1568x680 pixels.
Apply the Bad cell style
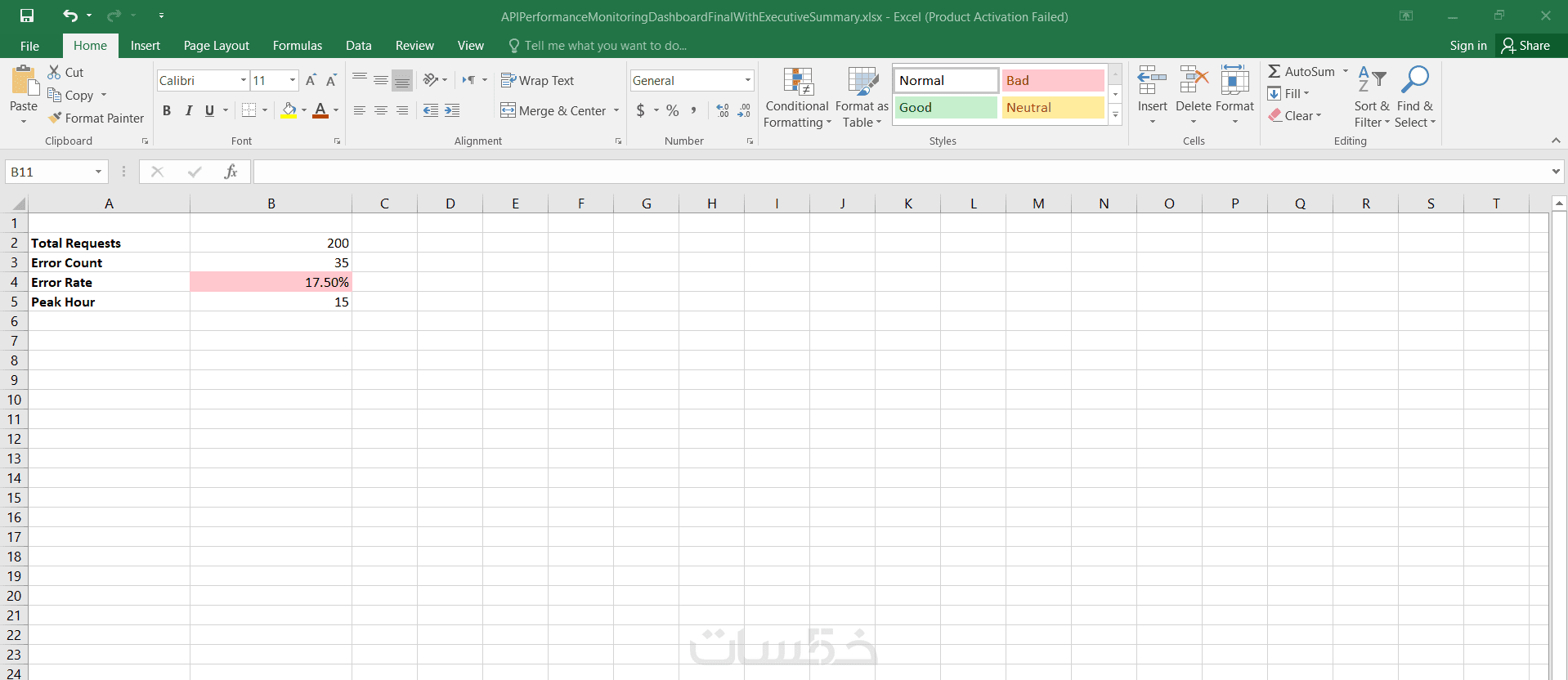1053,80
